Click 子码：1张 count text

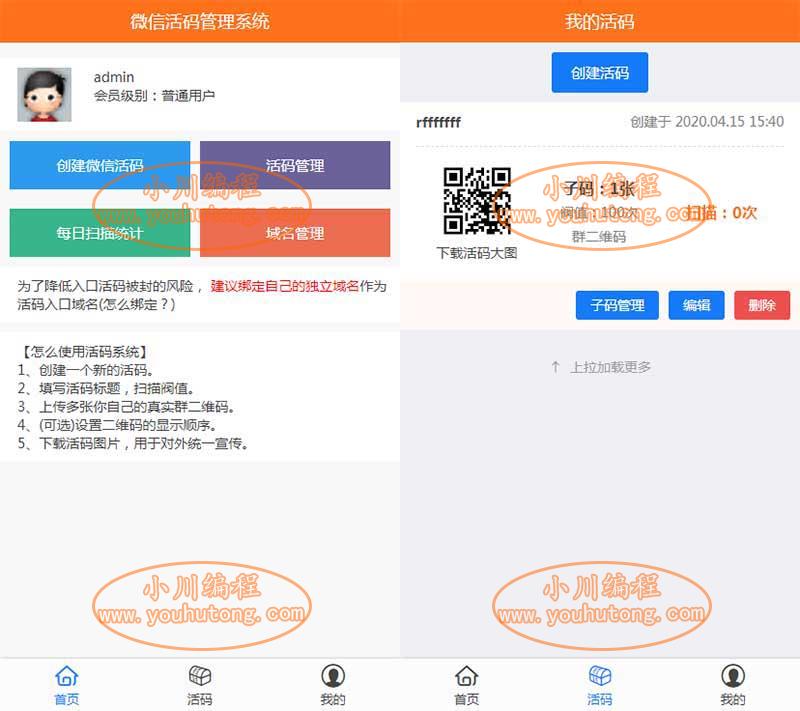599,189
